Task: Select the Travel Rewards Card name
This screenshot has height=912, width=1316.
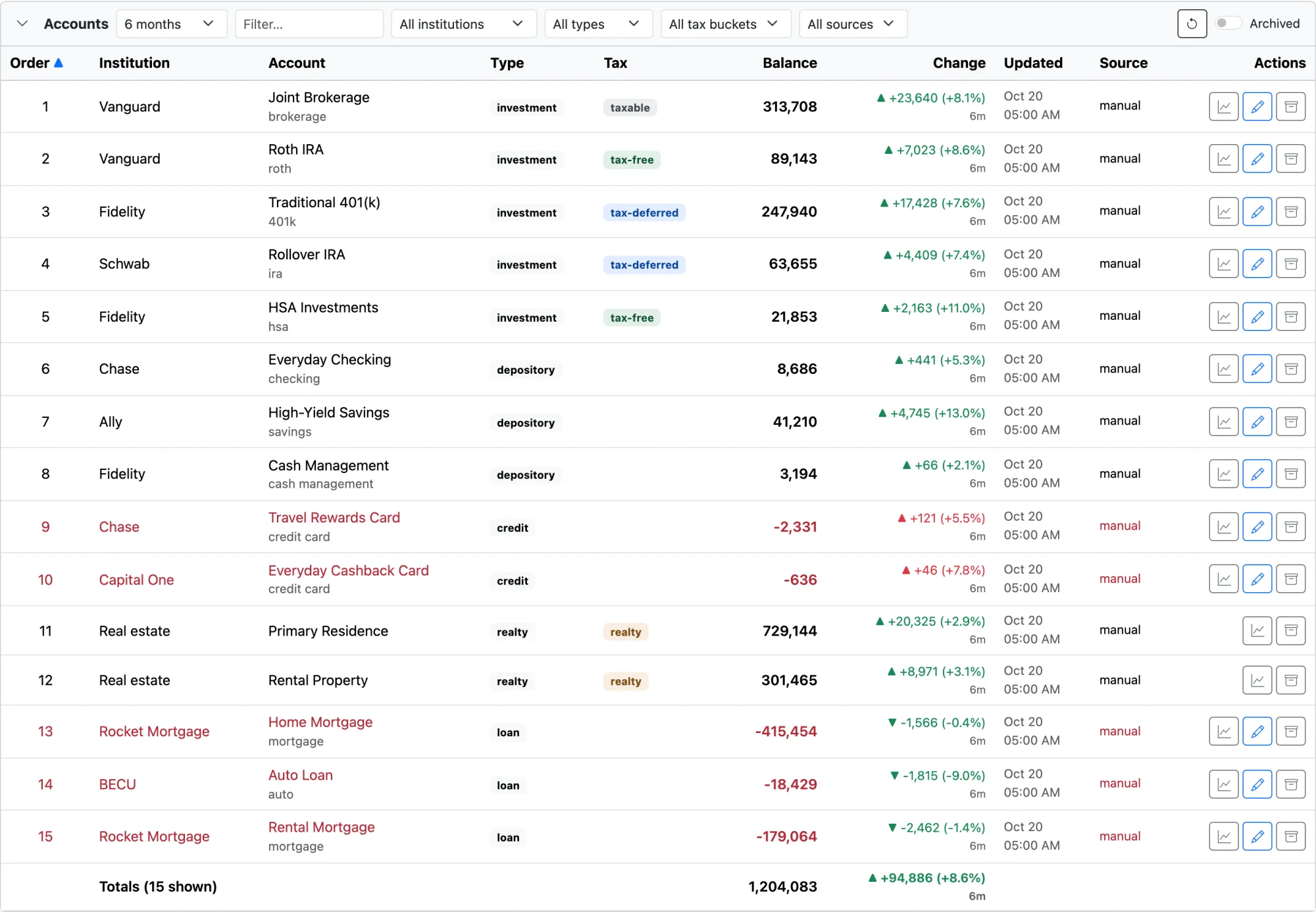Action: 334,518
